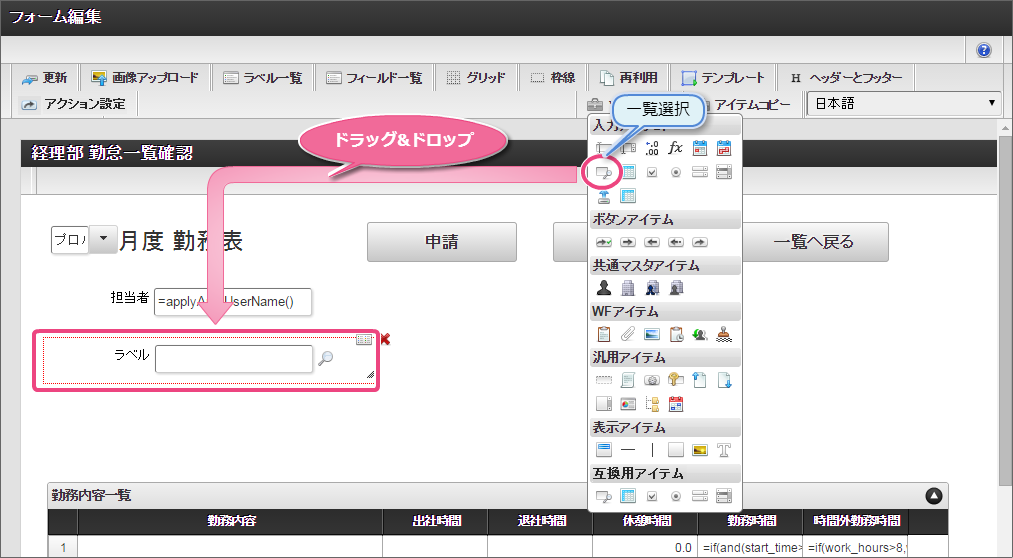
Task: Pick the checkbox item in 入力アイテム
Action: click(x=652, y=172)
